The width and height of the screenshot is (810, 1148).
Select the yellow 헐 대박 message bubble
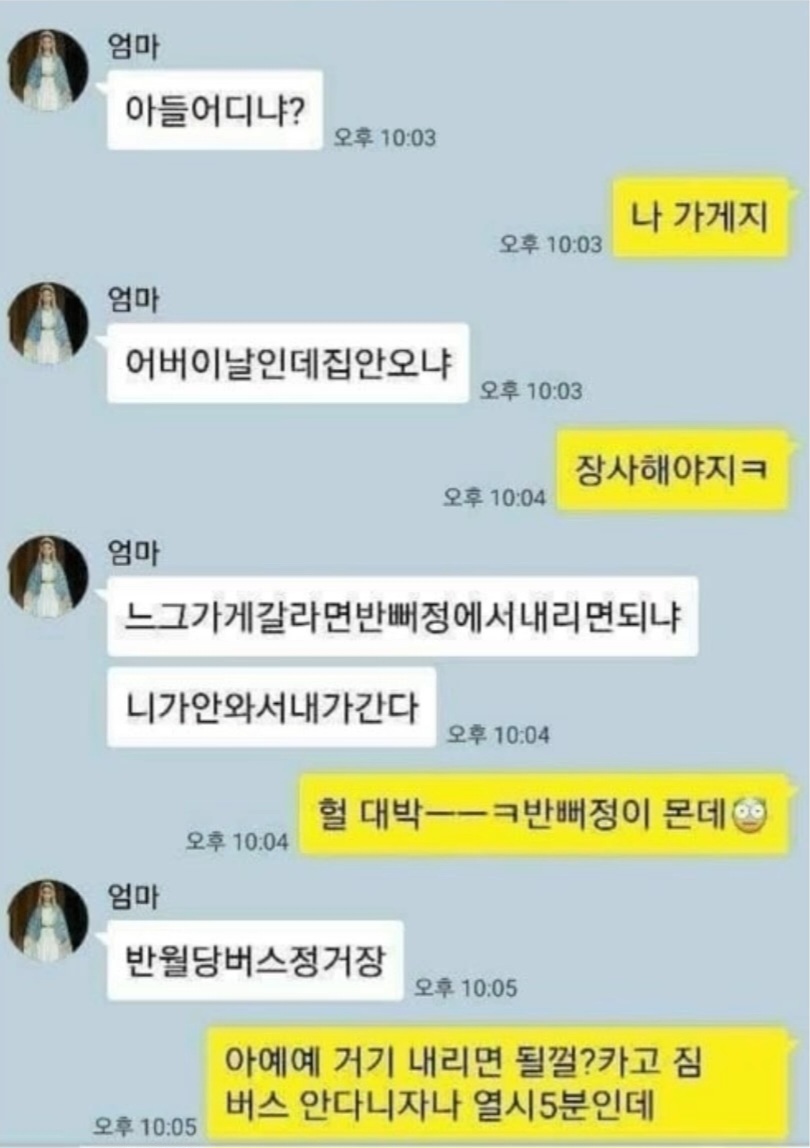(x=545, y=814)
